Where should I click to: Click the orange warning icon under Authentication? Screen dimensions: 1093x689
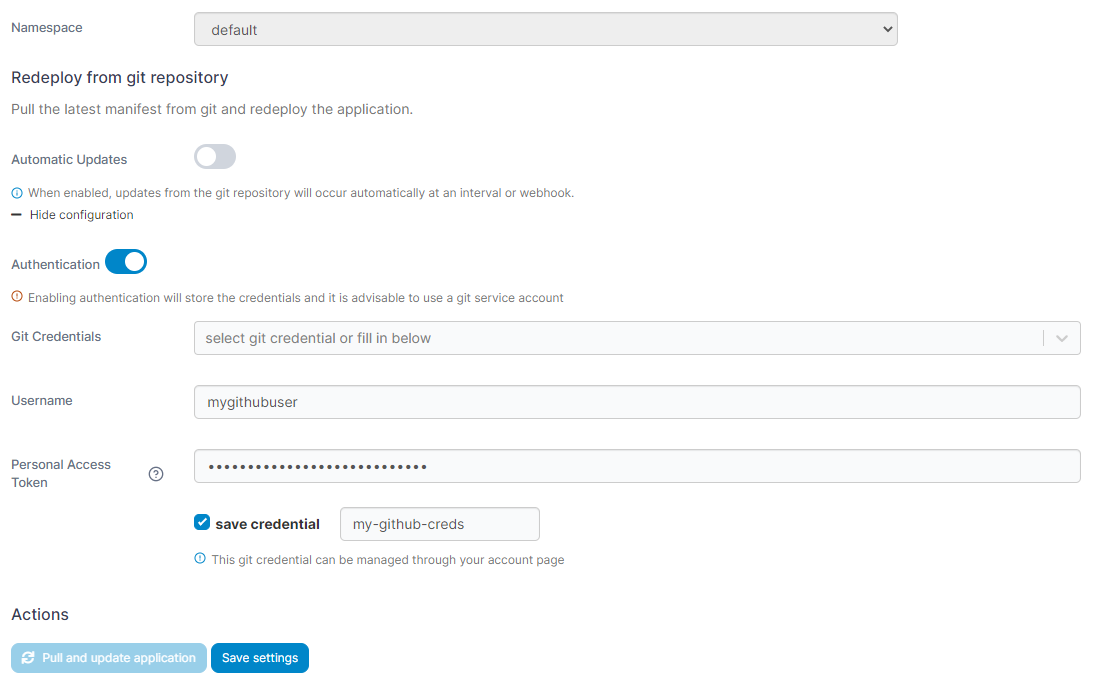(x=16, y=297)
